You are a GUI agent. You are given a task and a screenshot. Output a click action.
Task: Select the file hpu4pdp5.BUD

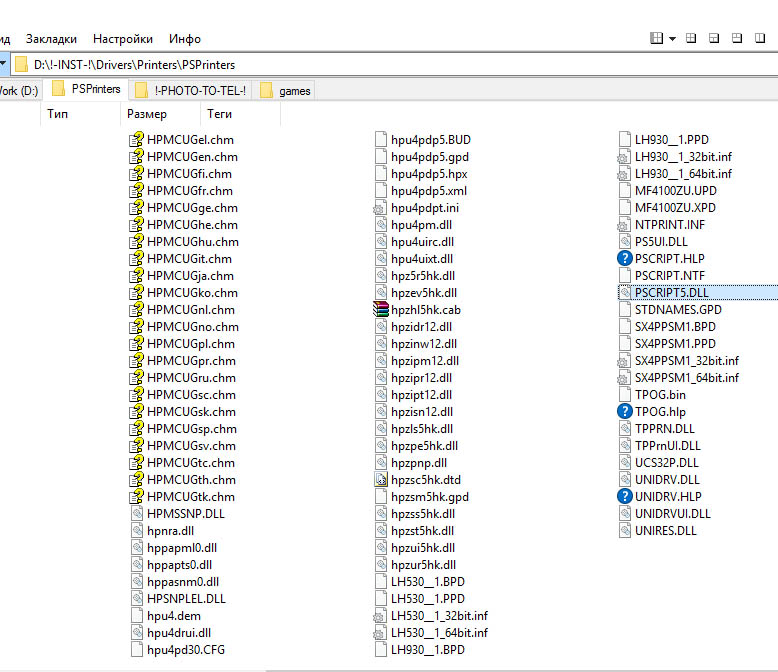click(x=431, y=139)
